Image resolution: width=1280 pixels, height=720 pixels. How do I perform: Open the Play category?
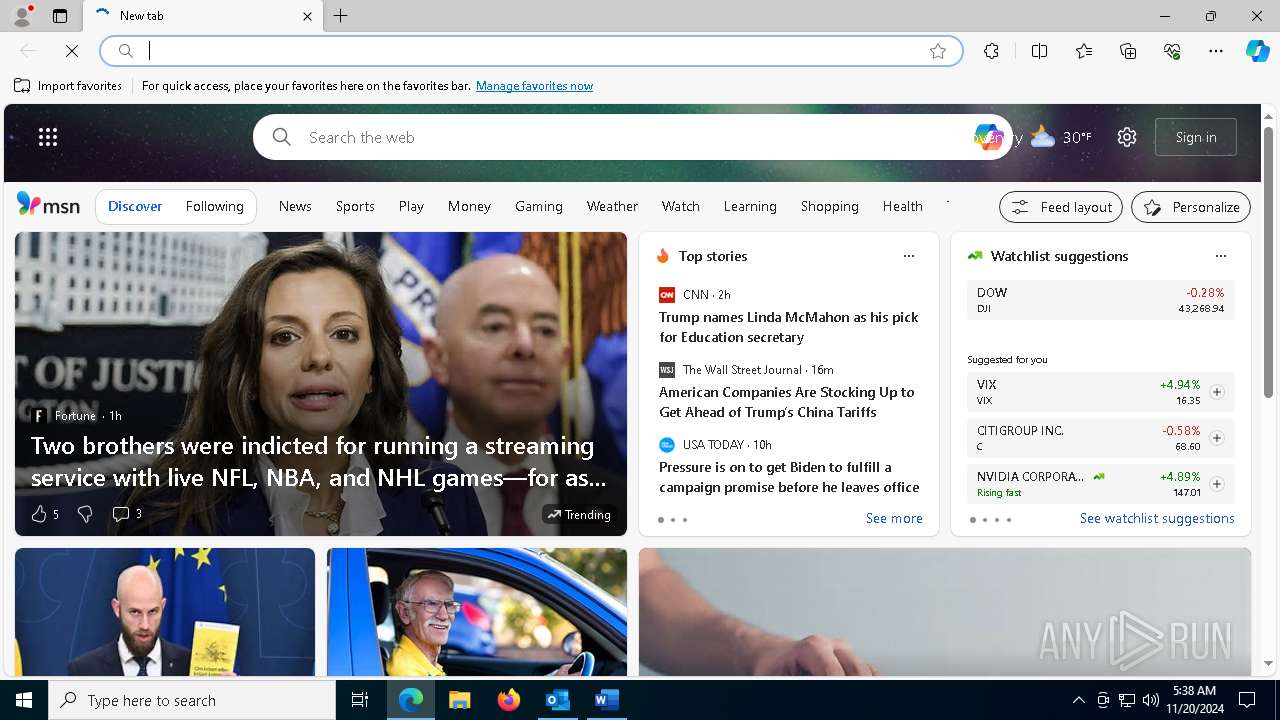(411, 206)
